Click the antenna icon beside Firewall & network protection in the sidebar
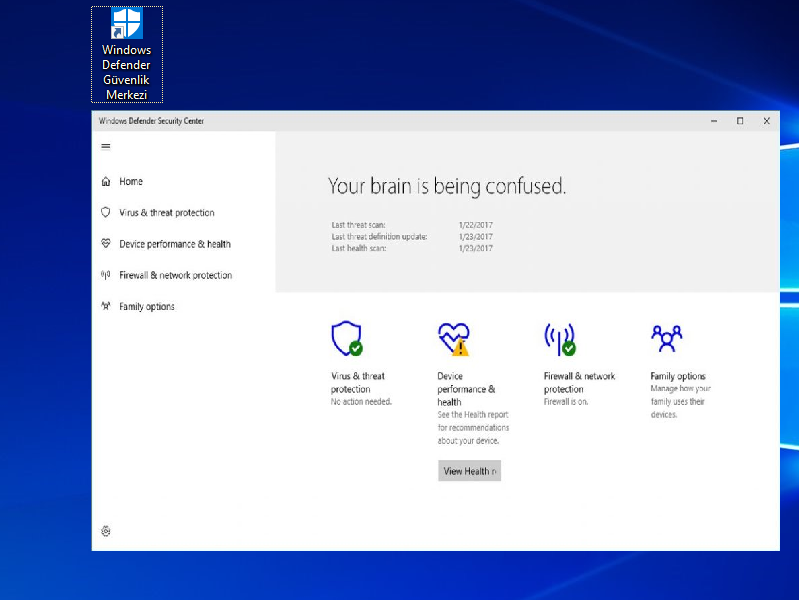Viewport: 799px width, 600px height. coord(105,275)
